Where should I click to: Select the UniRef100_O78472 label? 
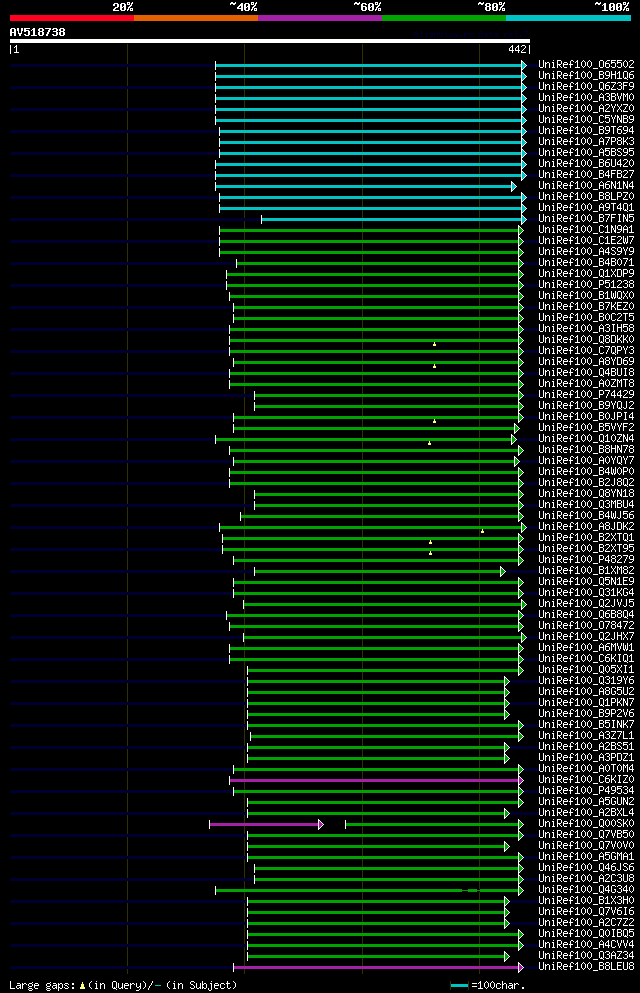click(x=586, y=626)
